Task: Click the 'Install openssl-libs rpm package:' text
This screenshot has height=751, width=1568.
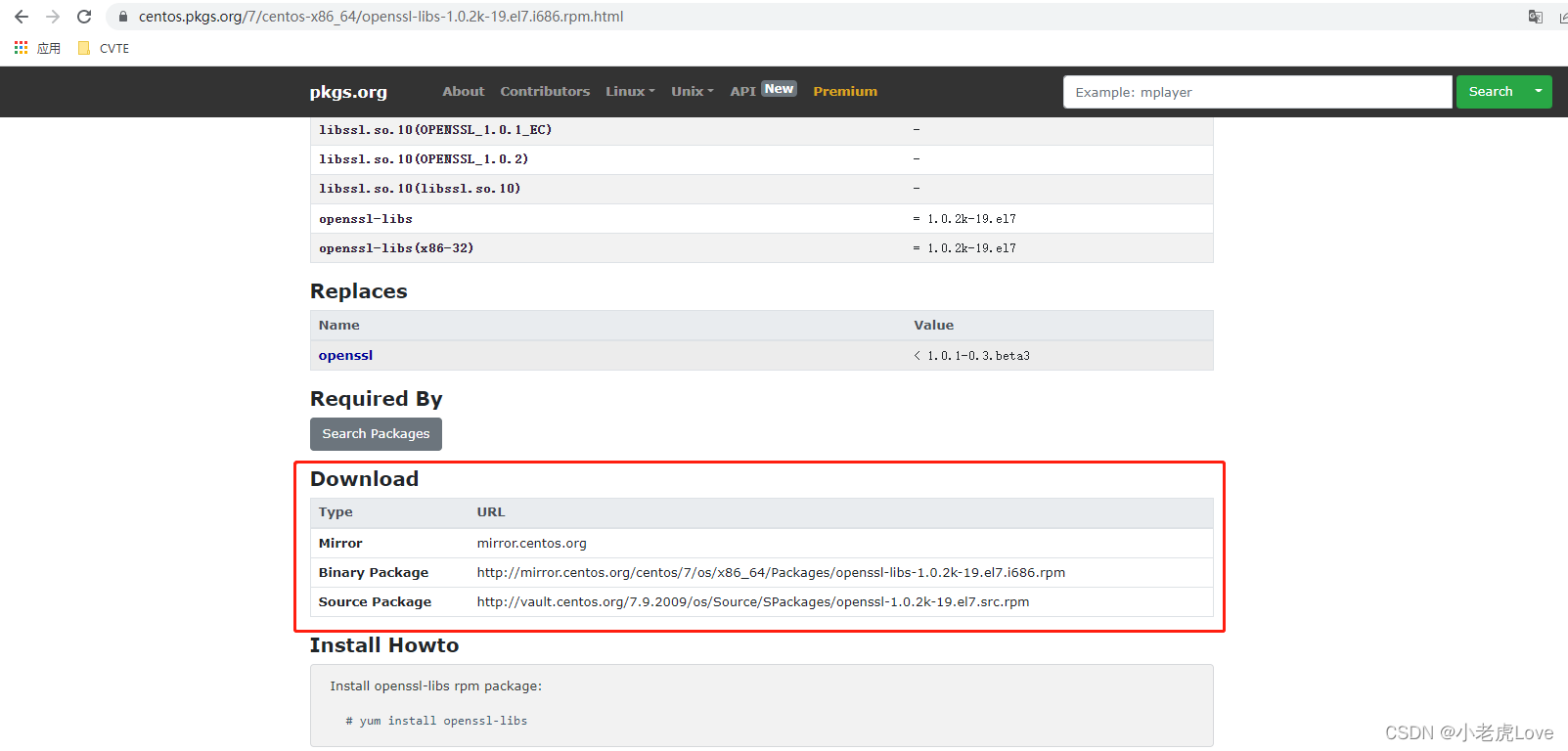Action: [x=435, y=686]
